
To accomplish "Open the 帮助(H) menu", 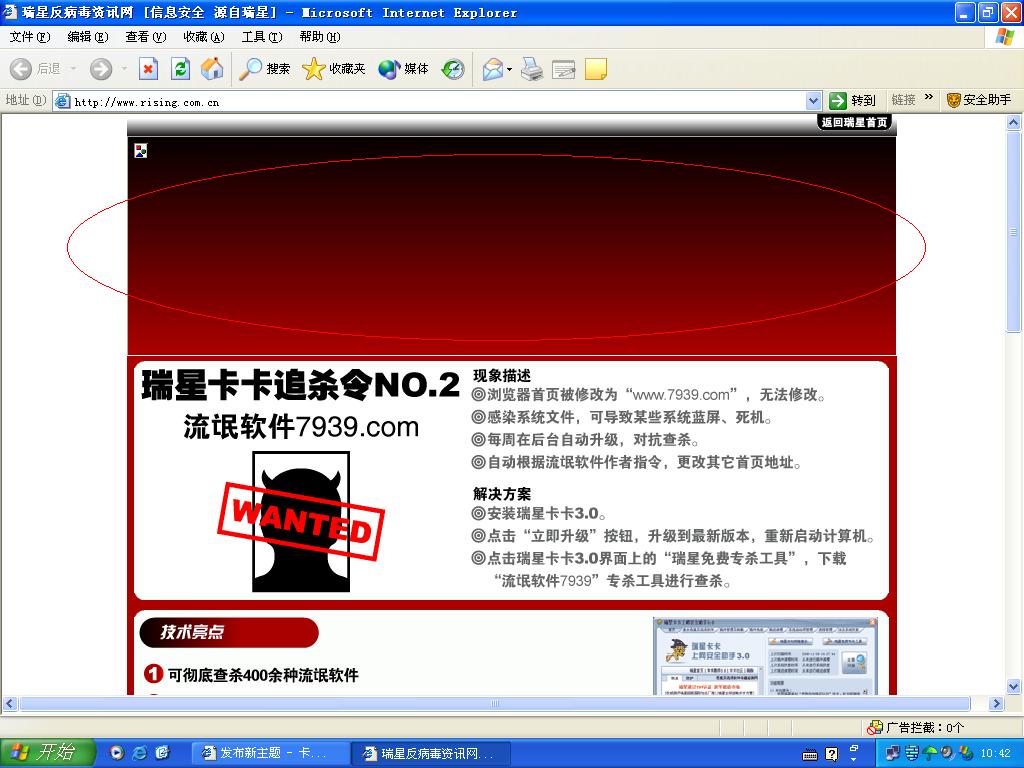I will pyautogui.click(x=320, y=37).
